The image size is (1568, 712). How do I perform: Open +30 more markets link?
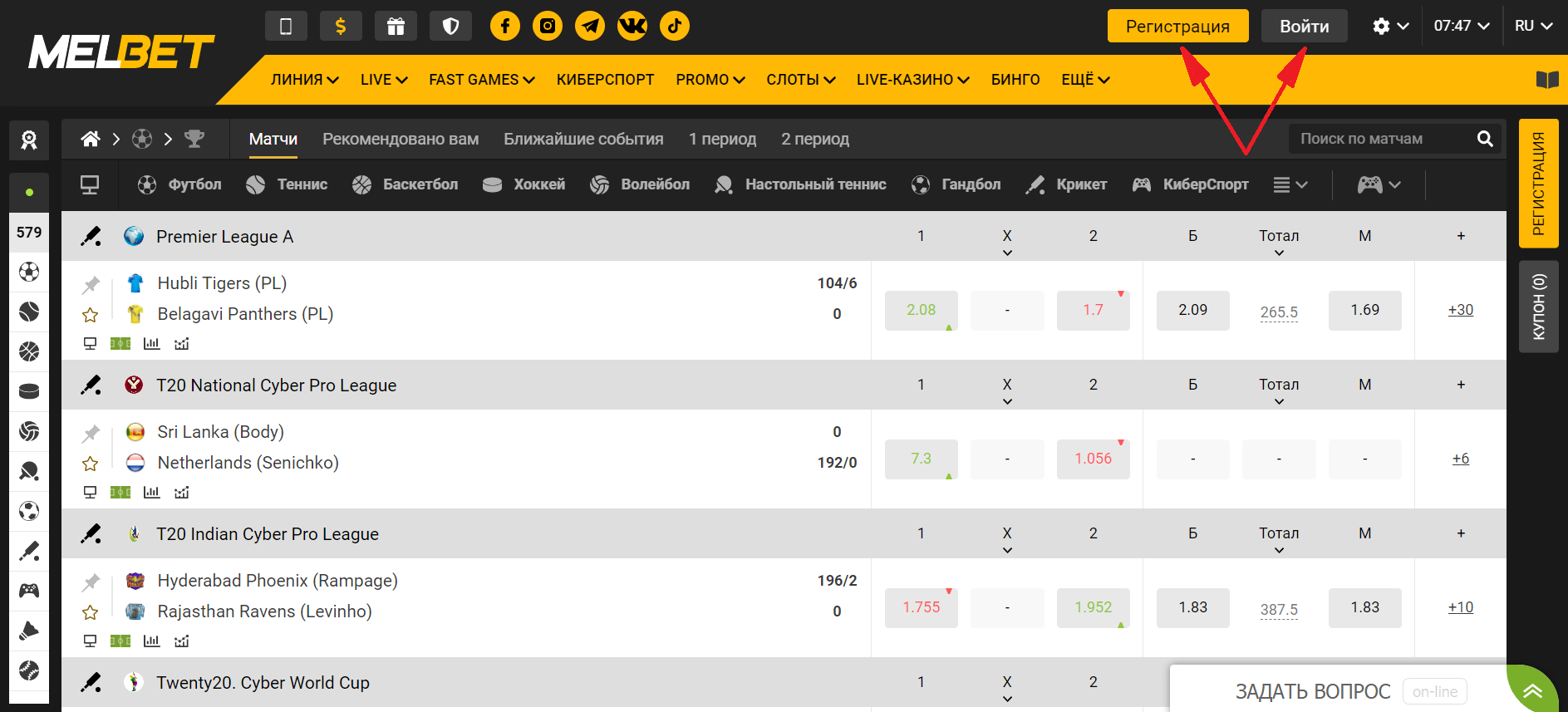coord(1460,310)
